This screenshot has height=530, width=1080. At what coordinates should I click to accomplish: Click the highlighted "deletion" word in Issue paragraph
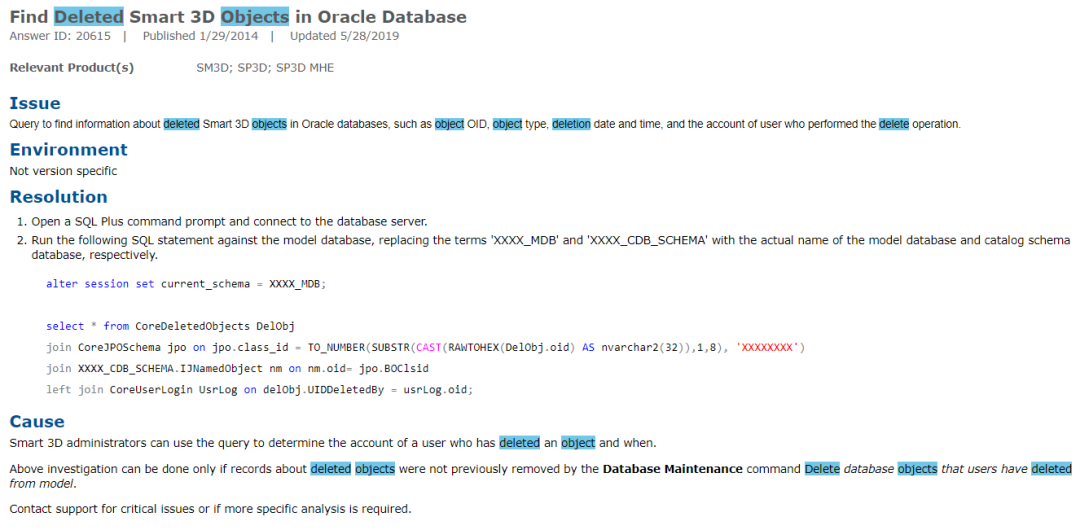[x=571, y=125]
